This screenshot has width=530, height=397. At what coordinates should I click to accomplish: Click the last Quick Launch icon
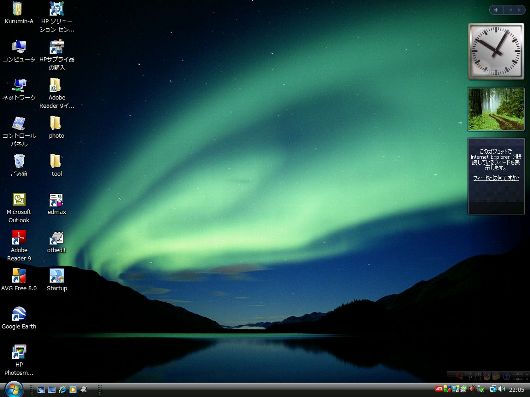83,390
